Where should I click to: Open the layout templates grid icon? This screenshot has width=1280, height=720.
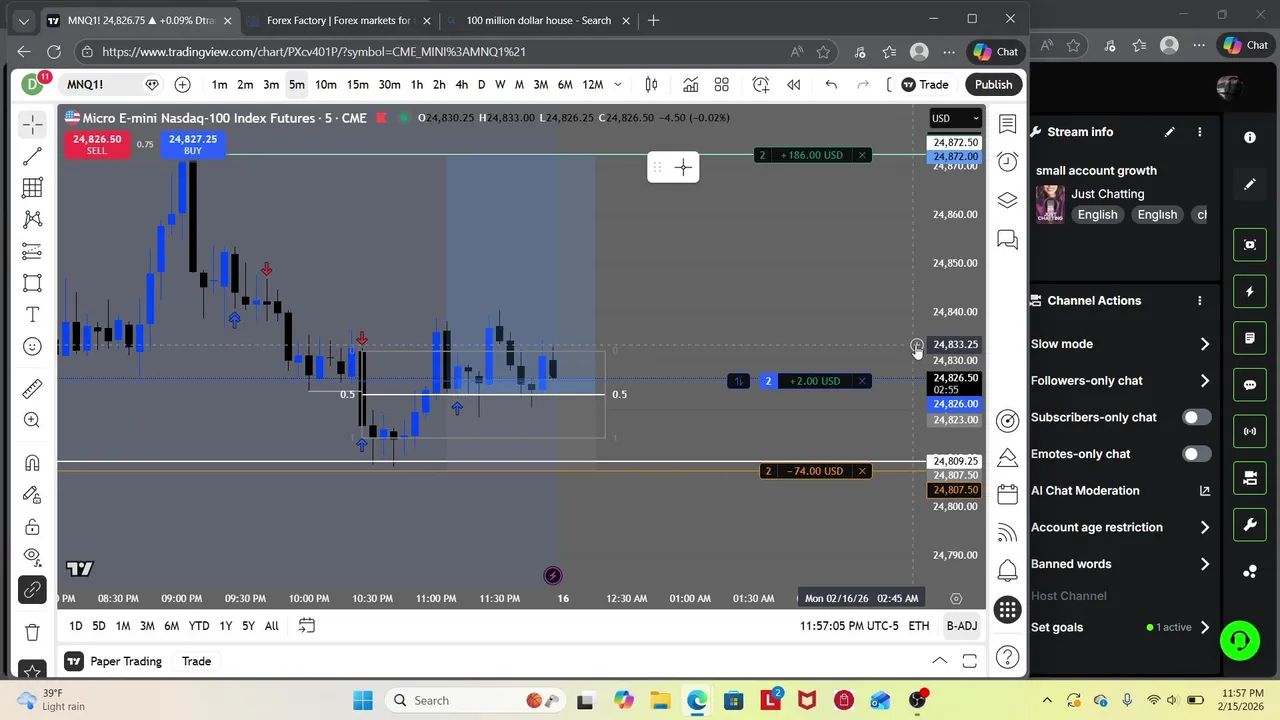[x=721, y=85]
